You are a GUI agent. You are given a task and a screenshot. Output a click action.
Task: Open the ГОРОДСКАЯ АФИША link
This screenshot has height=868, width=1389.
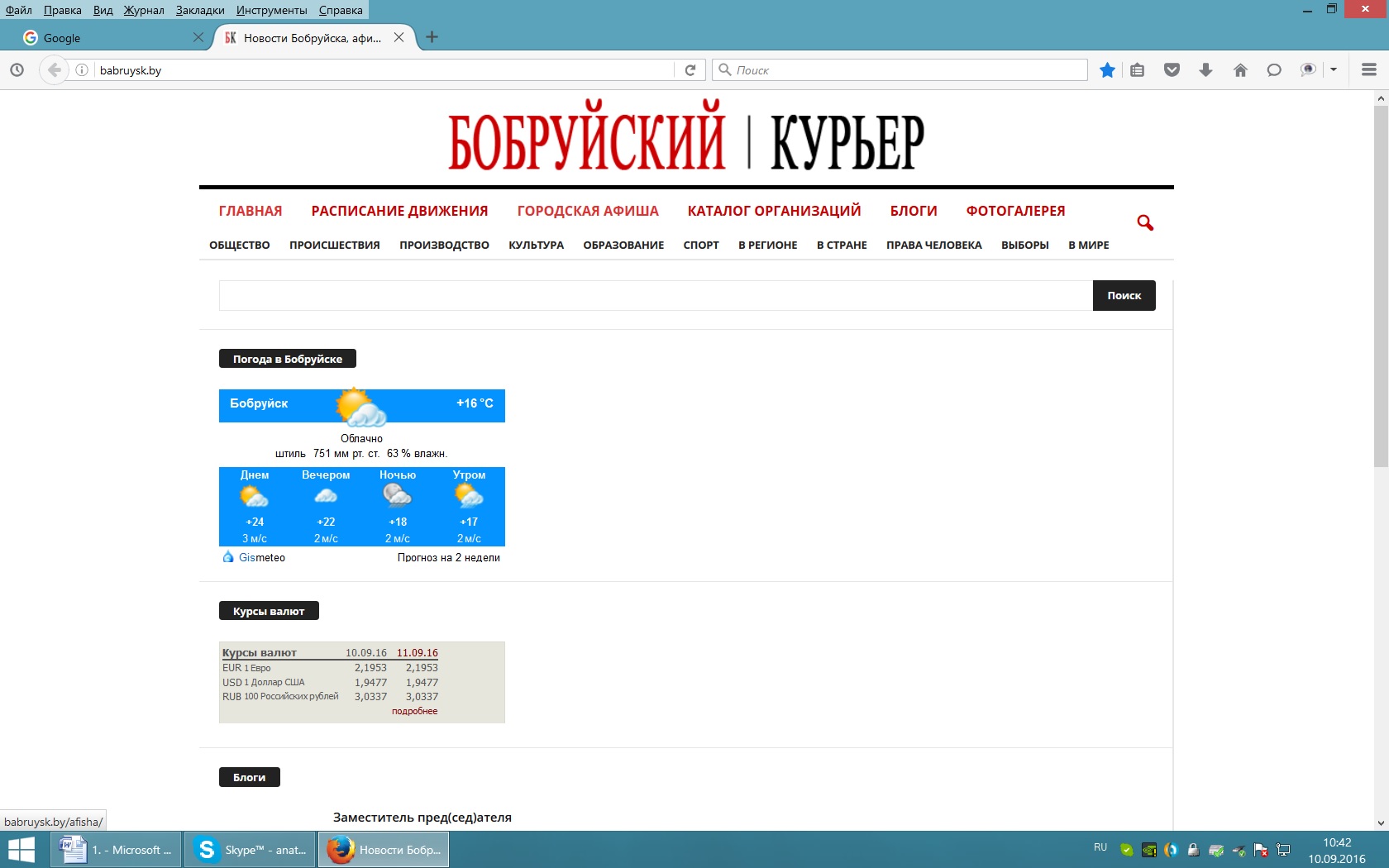[588, 211]
